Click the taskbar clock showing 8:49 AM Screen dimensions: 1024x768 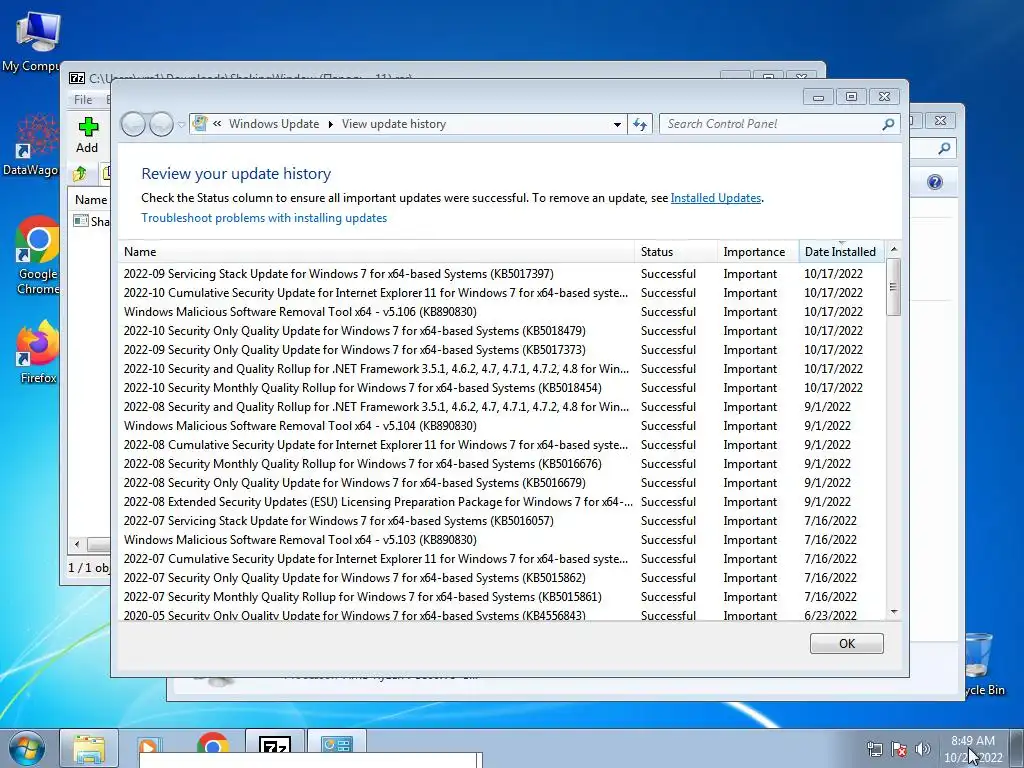click(x=973, y=749)
